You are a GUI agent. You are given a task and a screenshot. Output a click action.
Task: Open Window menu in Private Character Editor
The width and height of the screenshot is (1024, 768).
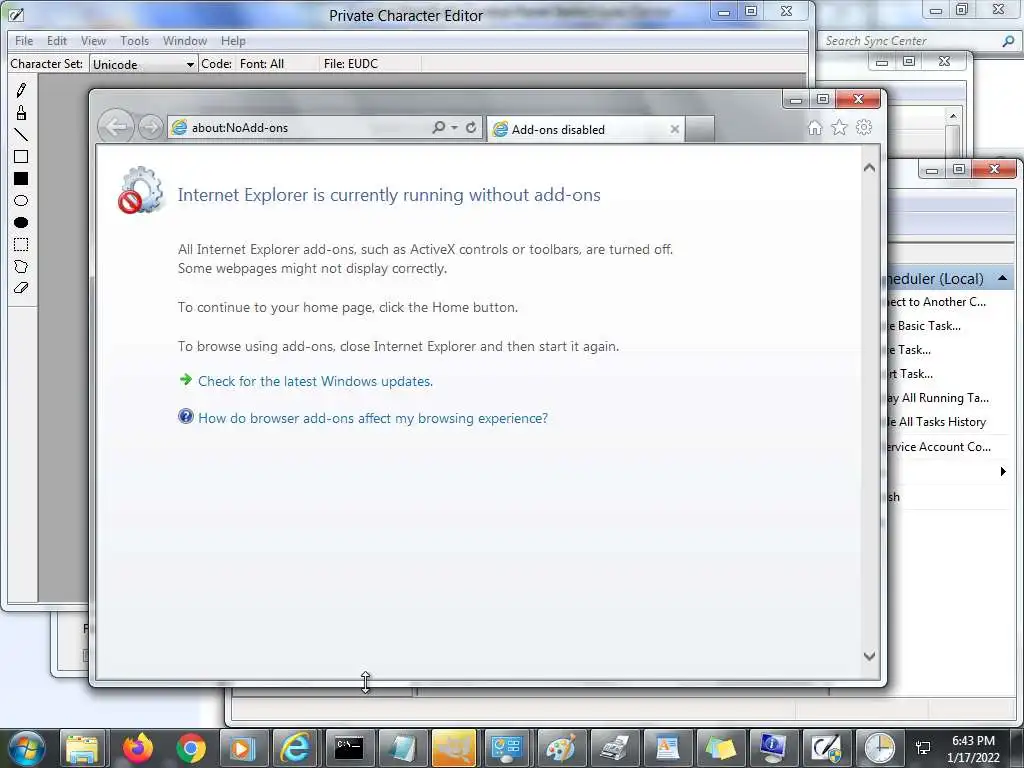(185, 40)
